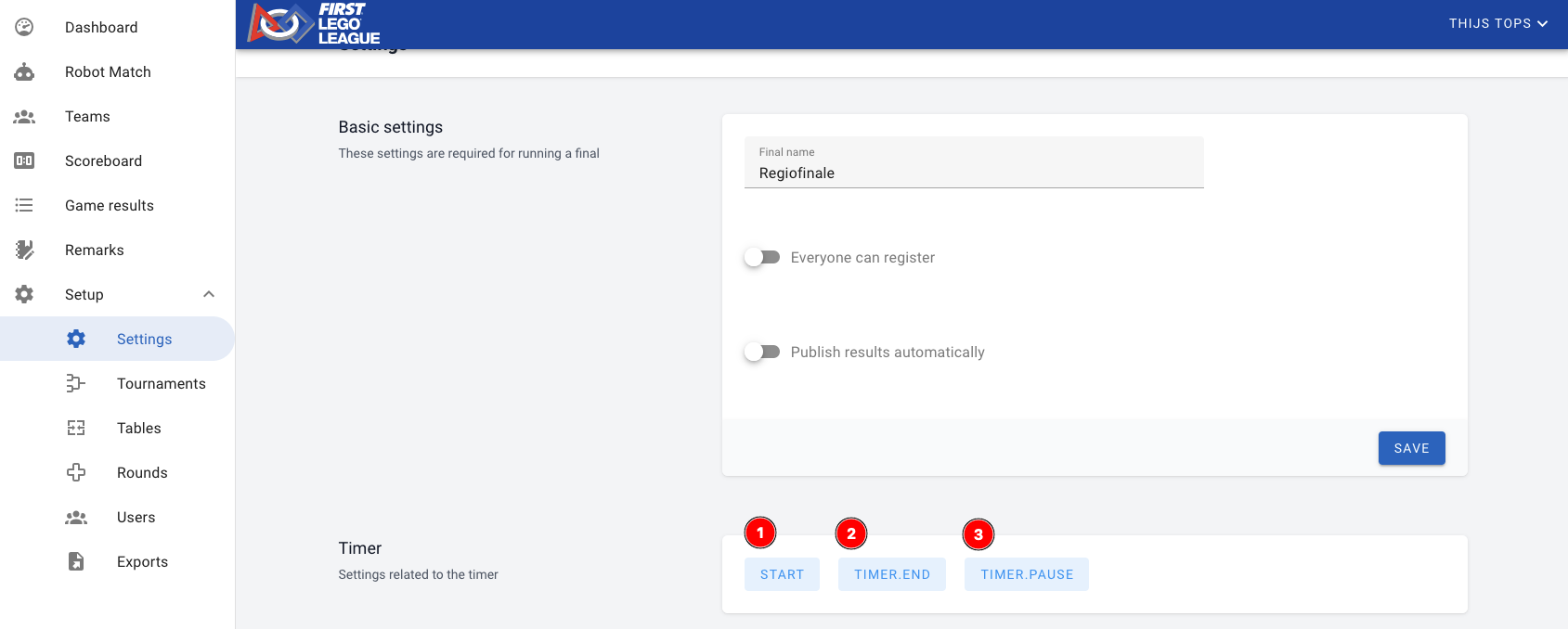Screen dimensions: 1568x629
Task: Click the Exports file icon
Action: click(76, 562)
